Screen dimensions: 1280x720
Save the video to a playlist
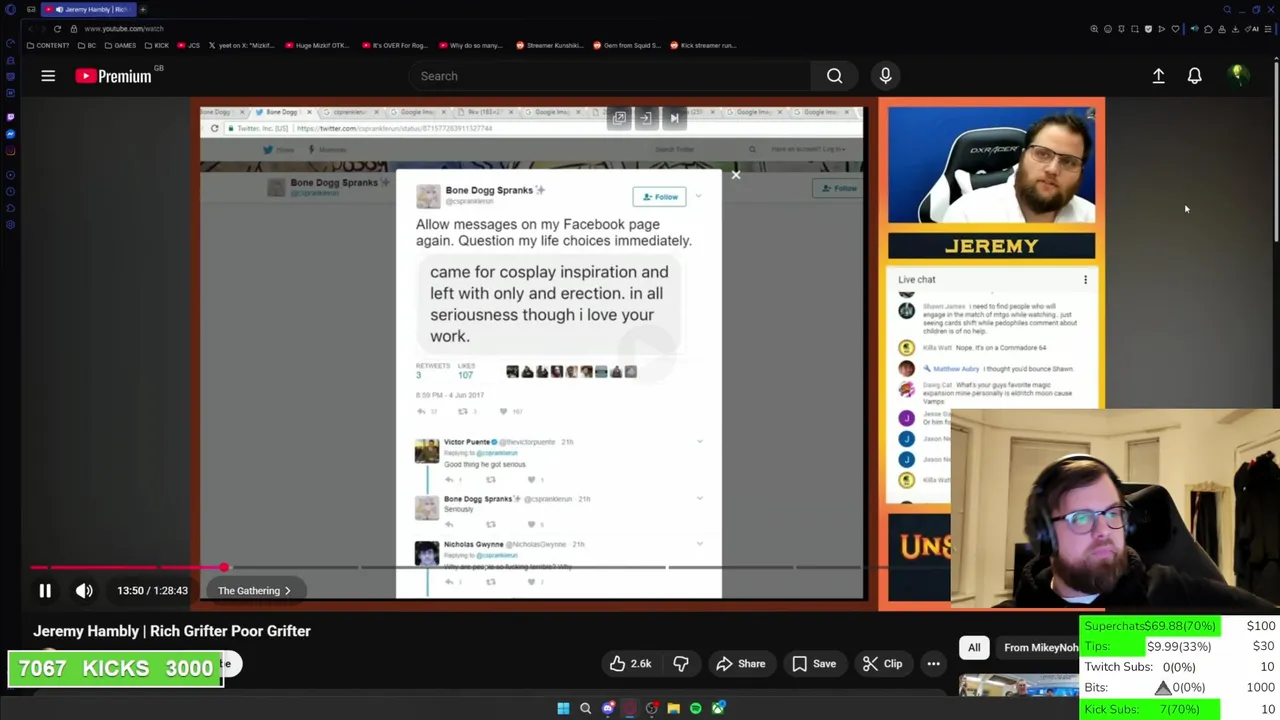click(814, 664)
